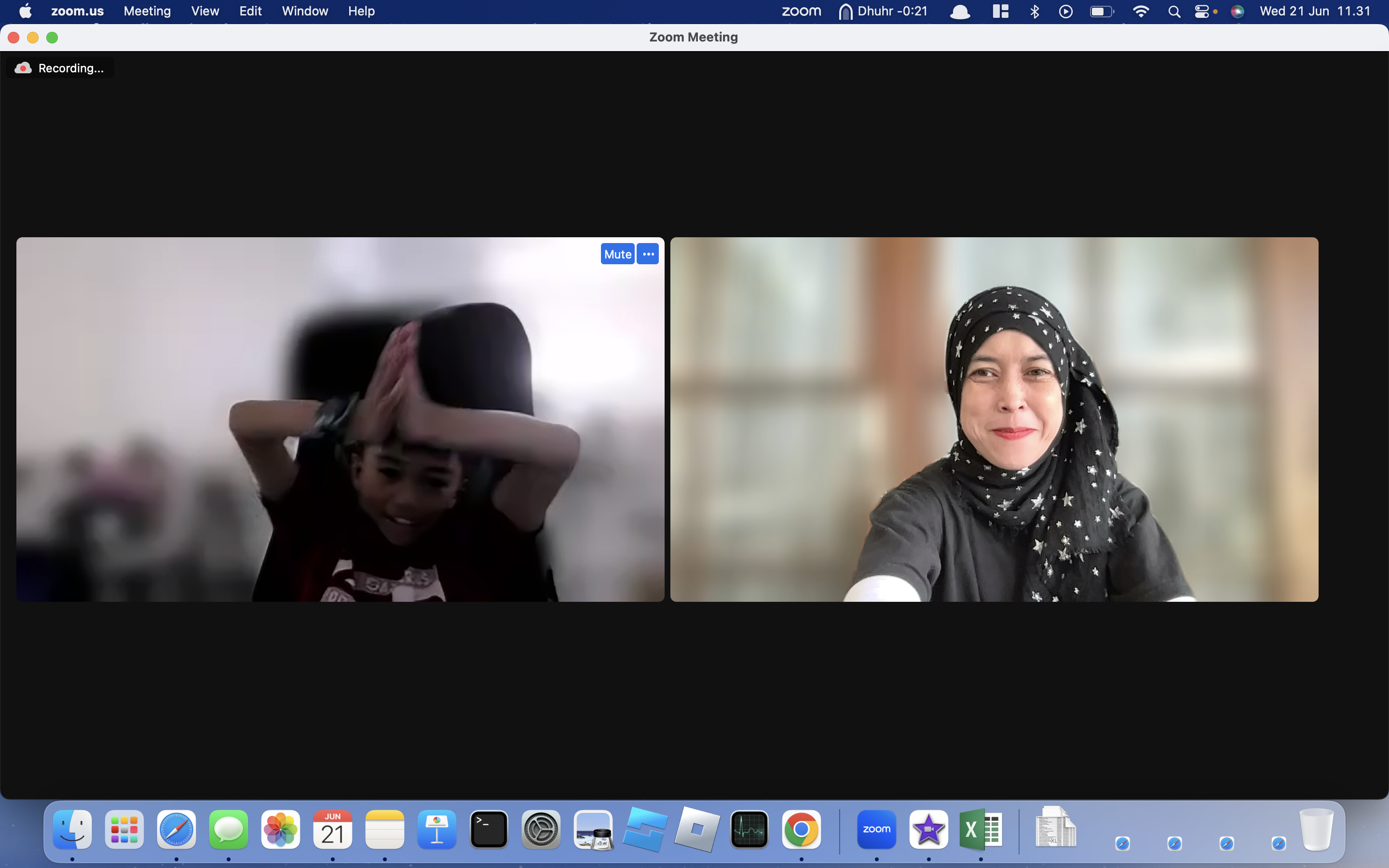Click the Siri icon in menu bar
1389x868 pixels.
1238,11
